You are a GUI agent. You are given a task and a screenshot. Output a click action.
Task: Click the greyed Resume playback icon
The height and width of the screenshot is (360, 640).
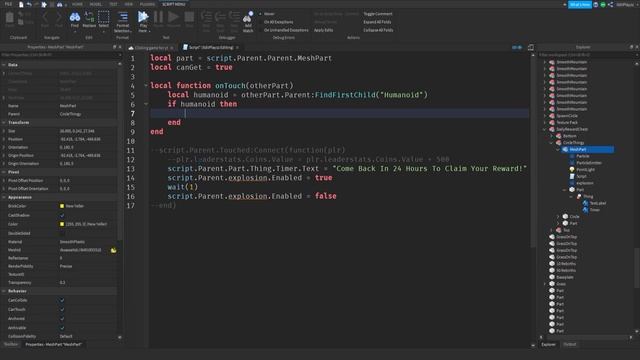click(173, 17)
